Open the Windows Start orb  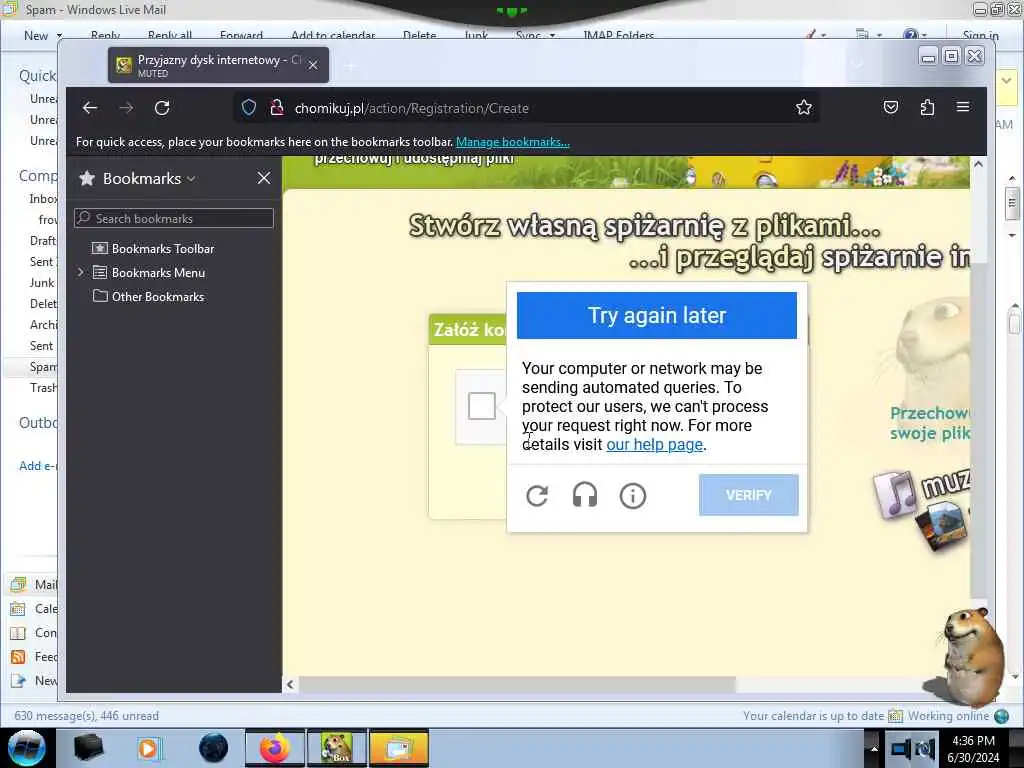(26, 748)
